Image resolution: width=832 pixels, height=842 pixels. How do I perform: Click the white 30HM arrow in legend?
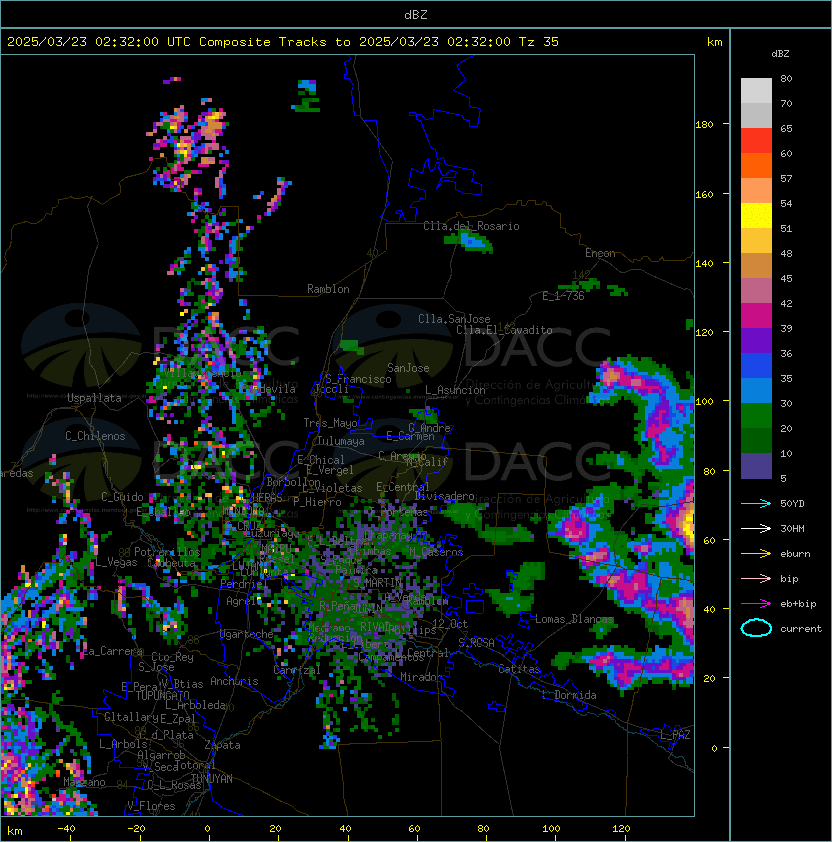756,528
